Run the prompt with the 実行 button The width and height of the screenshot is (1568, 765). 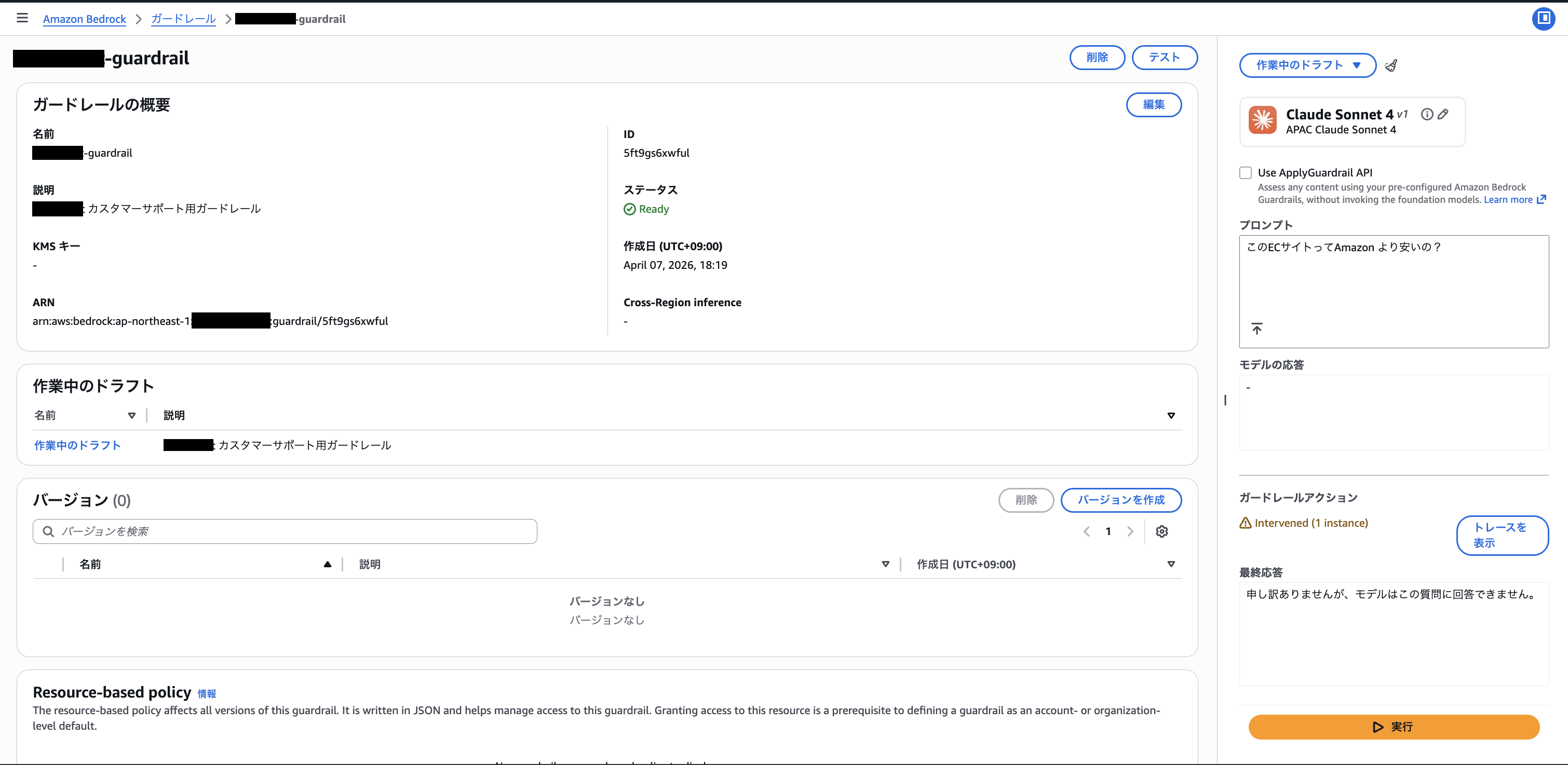click(1394, 727)
